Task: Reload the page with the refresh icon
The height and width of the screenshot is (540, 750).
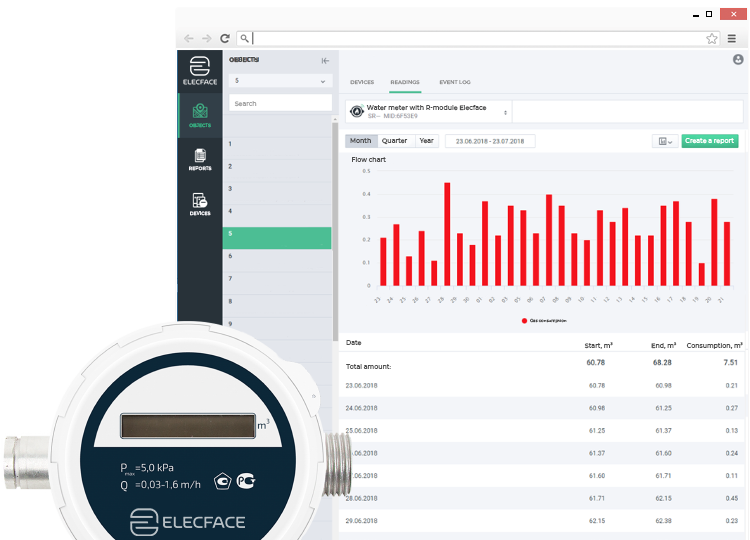Action: tap(225, 38)
